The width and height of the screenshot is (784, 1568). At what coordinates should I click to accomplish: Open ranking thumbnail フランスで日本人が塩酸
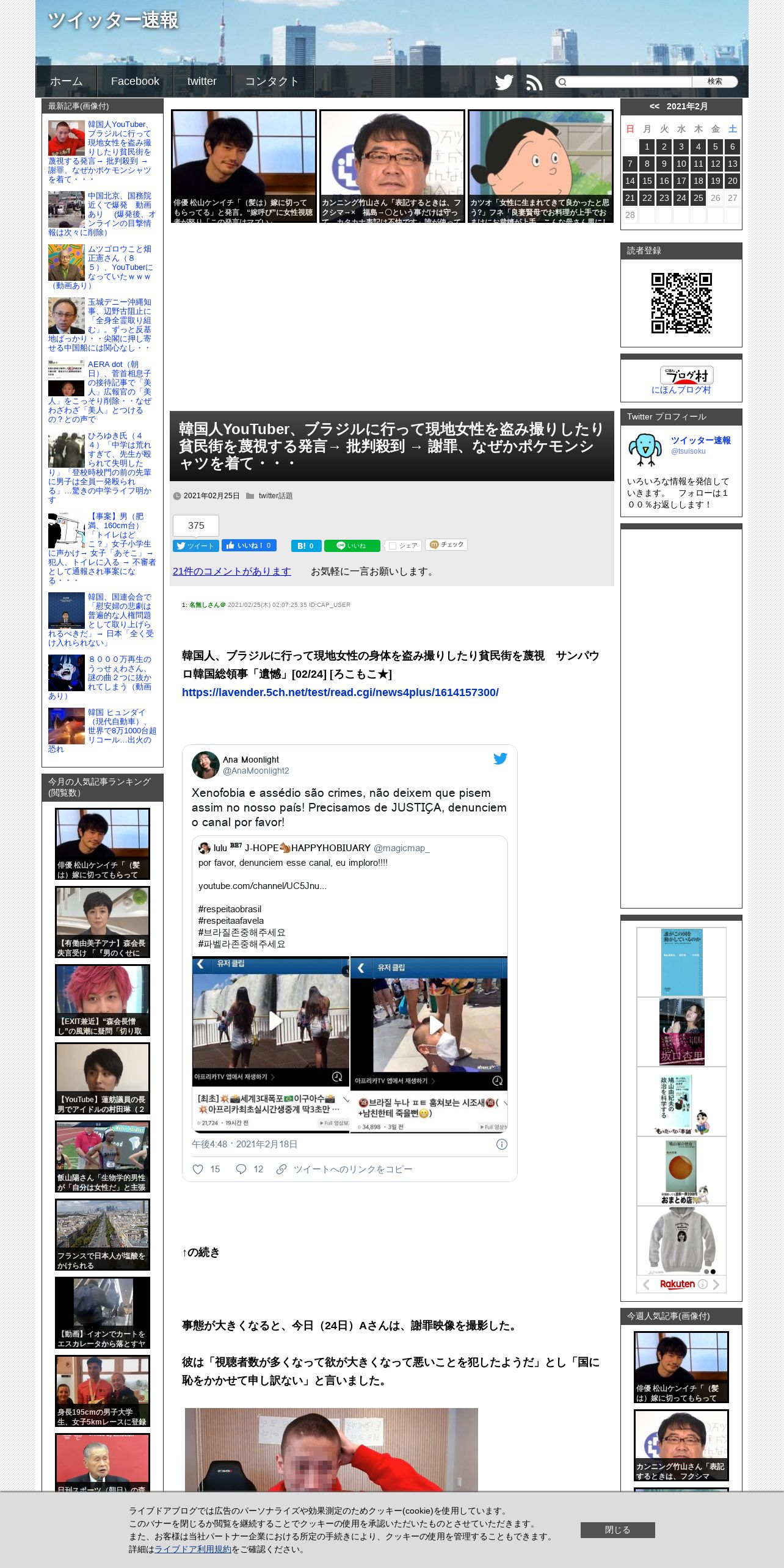coord(103,1235)
